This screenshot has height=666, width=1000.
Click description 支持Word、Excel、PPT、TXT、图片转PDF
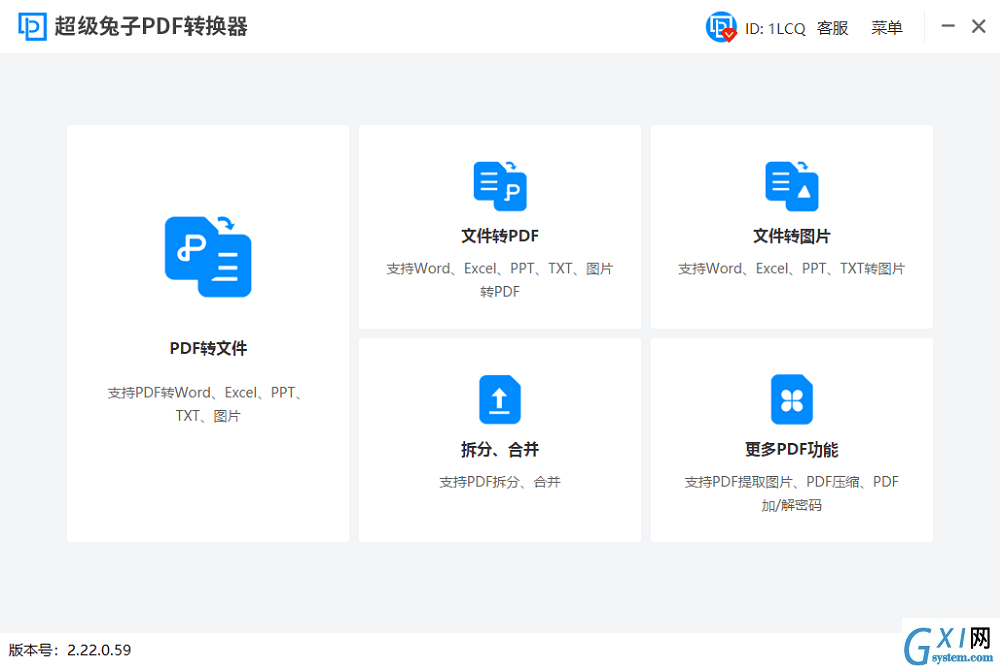point(500,280)
